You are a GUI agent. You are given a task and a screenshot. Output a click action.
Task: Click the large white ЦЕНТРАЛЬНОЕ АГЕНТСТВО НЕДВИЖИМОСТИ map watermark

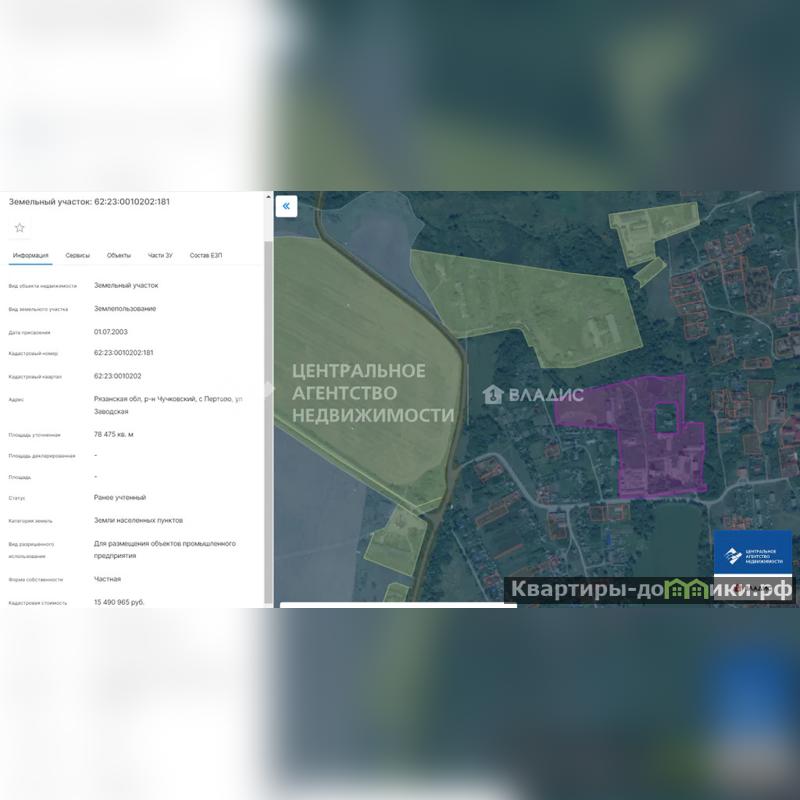coord(372,393)
